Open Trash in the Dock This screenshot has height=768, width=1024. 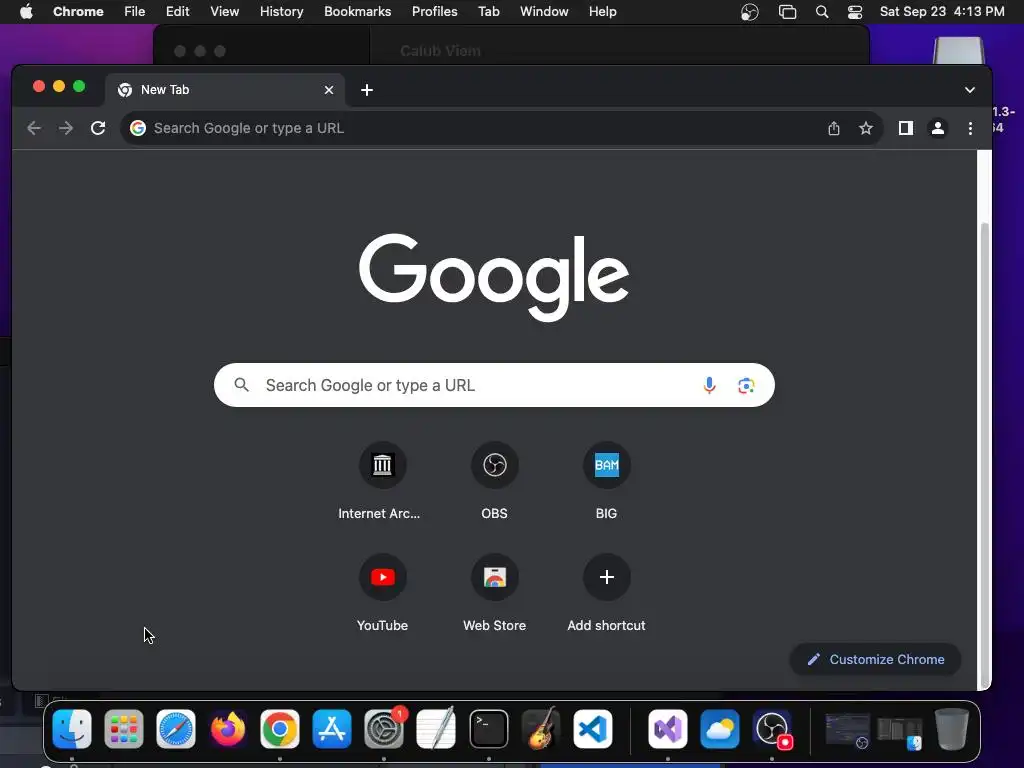tap(952, 729)
